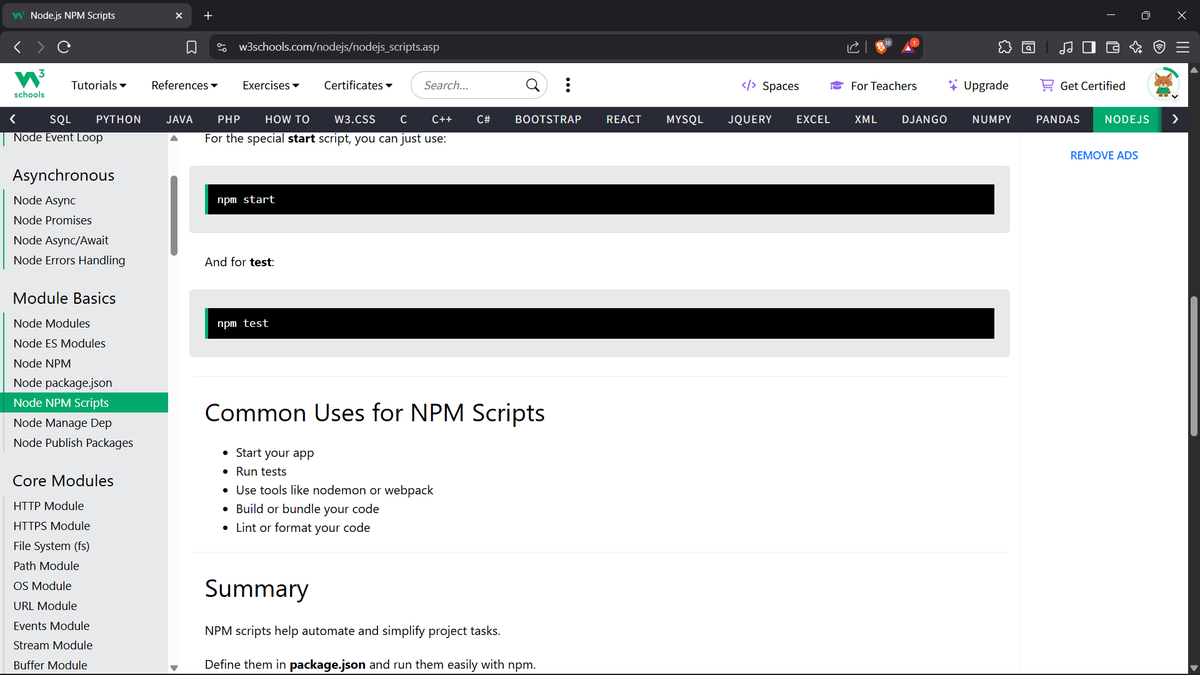This screenshot has width=1200, height=675.
Task: Toggle the browser sidebar panel icon
Action: click(1089, 47)
